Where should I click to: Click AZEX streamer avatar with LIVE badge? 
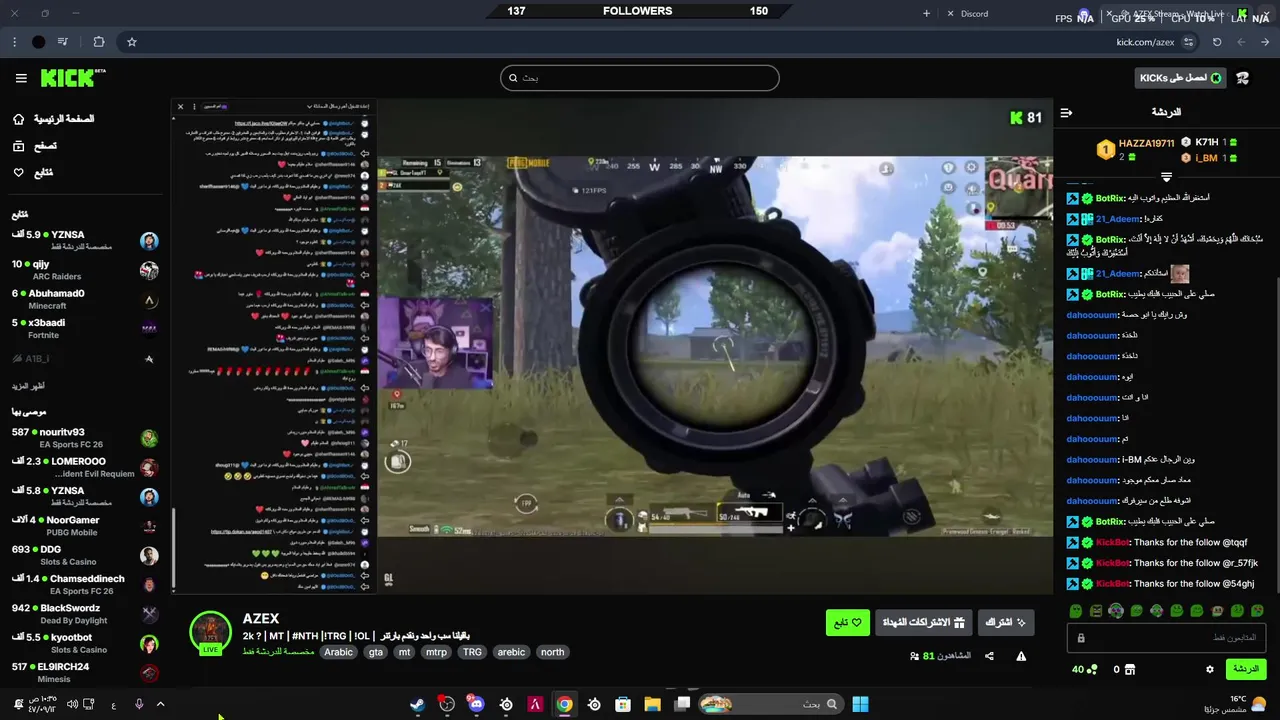[x=210, y=632]
